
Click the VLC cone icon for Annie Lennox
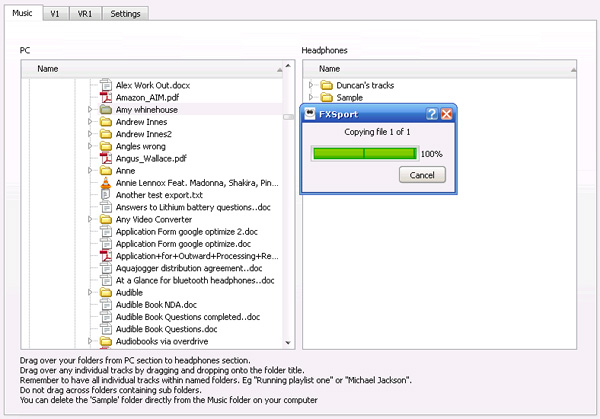(x=106, y=183)
